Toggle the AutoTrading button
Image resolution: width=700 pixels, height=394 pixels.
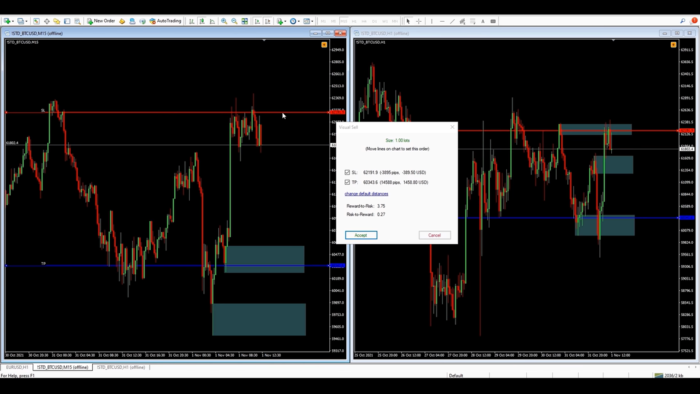(x=165, y=21)
